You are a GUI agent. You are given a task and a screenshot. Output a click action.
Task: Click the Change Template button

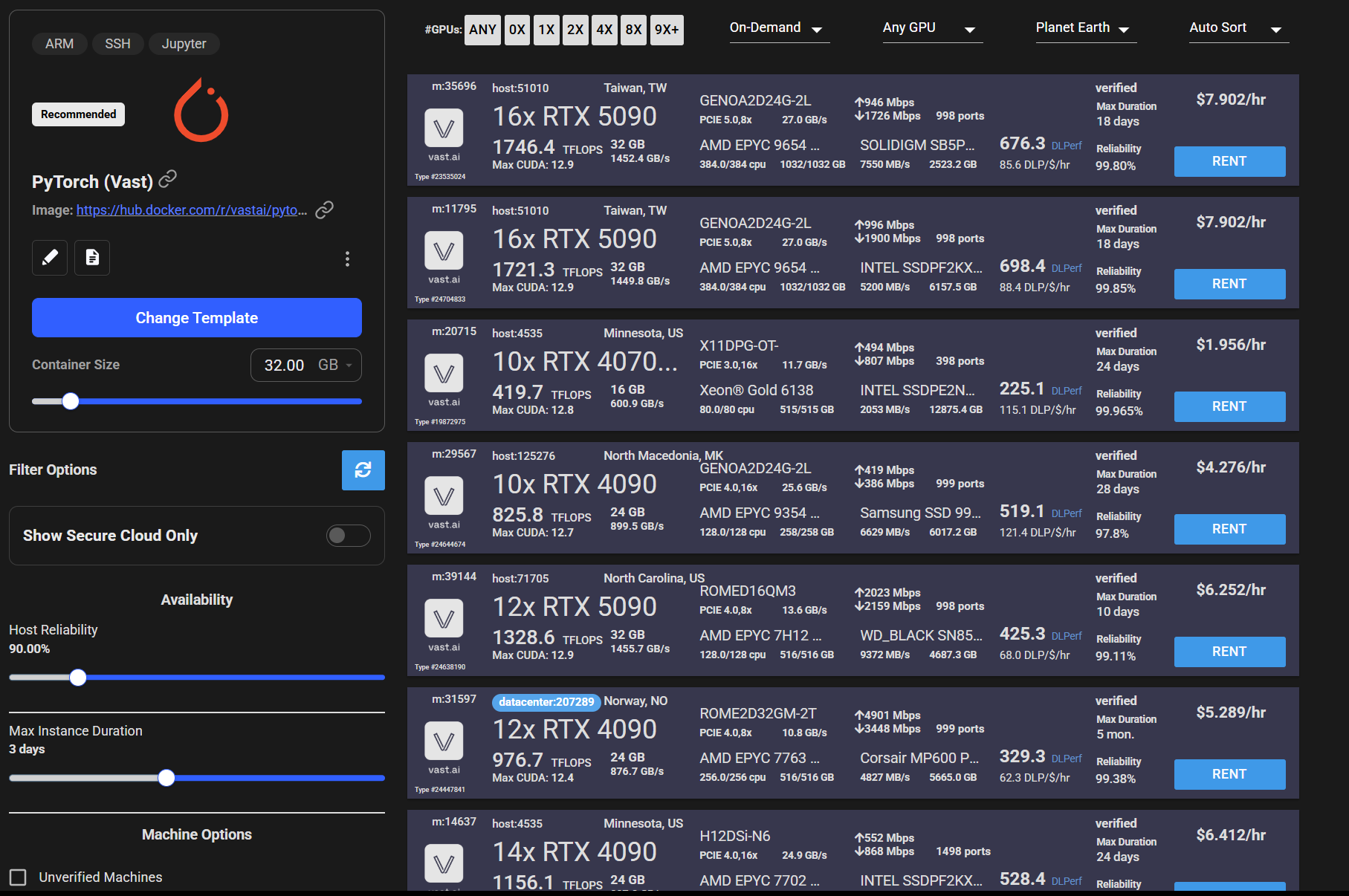pos(196,317)
